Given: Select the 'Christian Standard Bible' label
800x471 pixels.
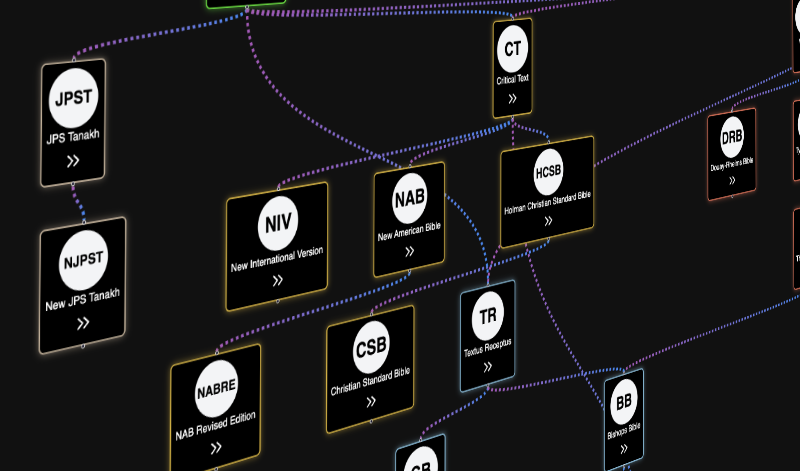Looking at the screenshot, I should click(x=370, y=382).
